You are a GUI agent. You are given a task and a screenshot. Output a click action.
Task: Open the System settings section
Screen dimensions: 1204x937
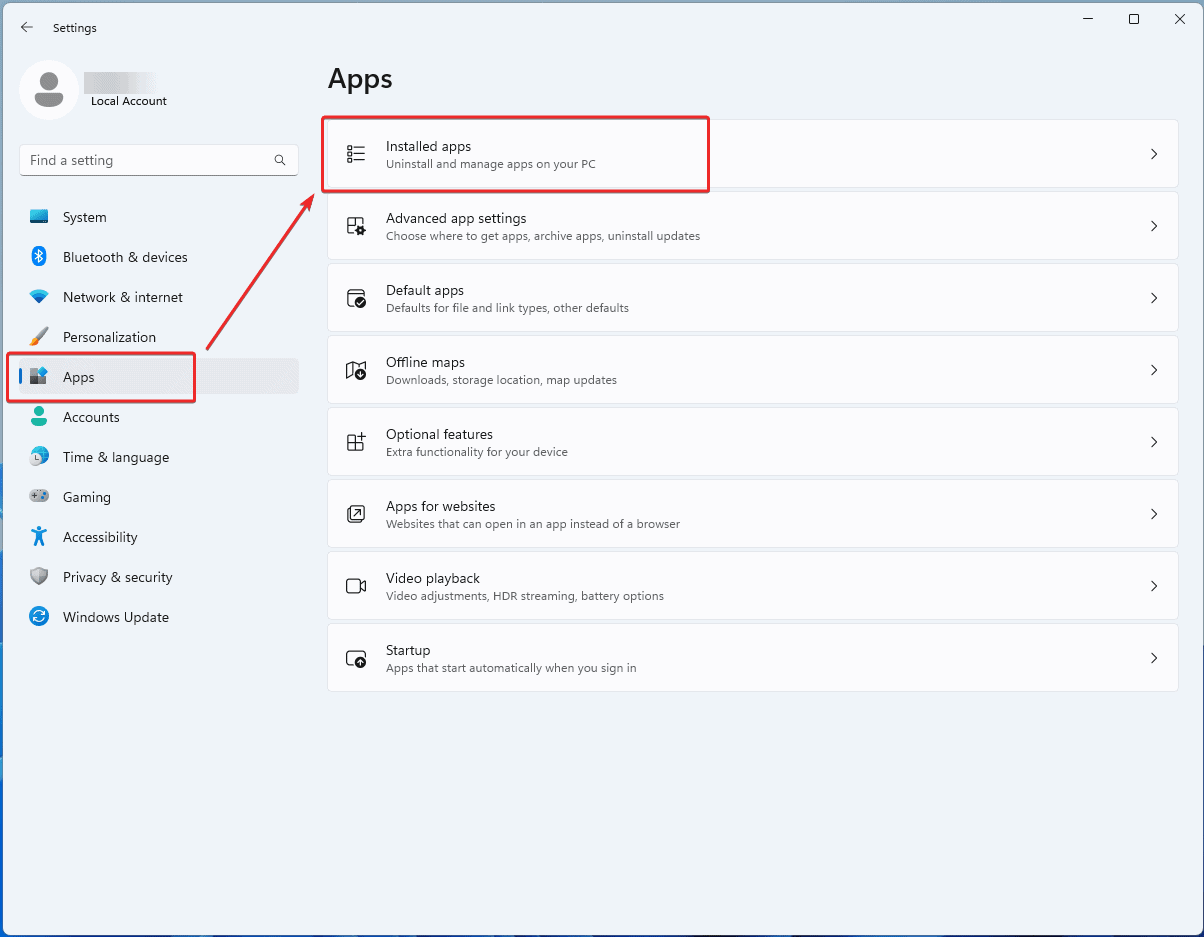pos(84,217)
